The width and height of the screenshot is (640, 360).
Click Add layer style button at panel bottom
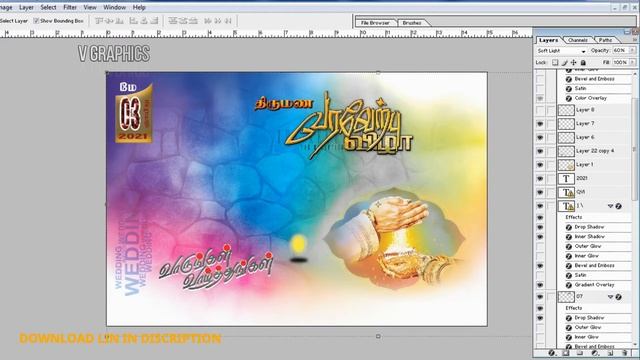[x=552, y=353]
